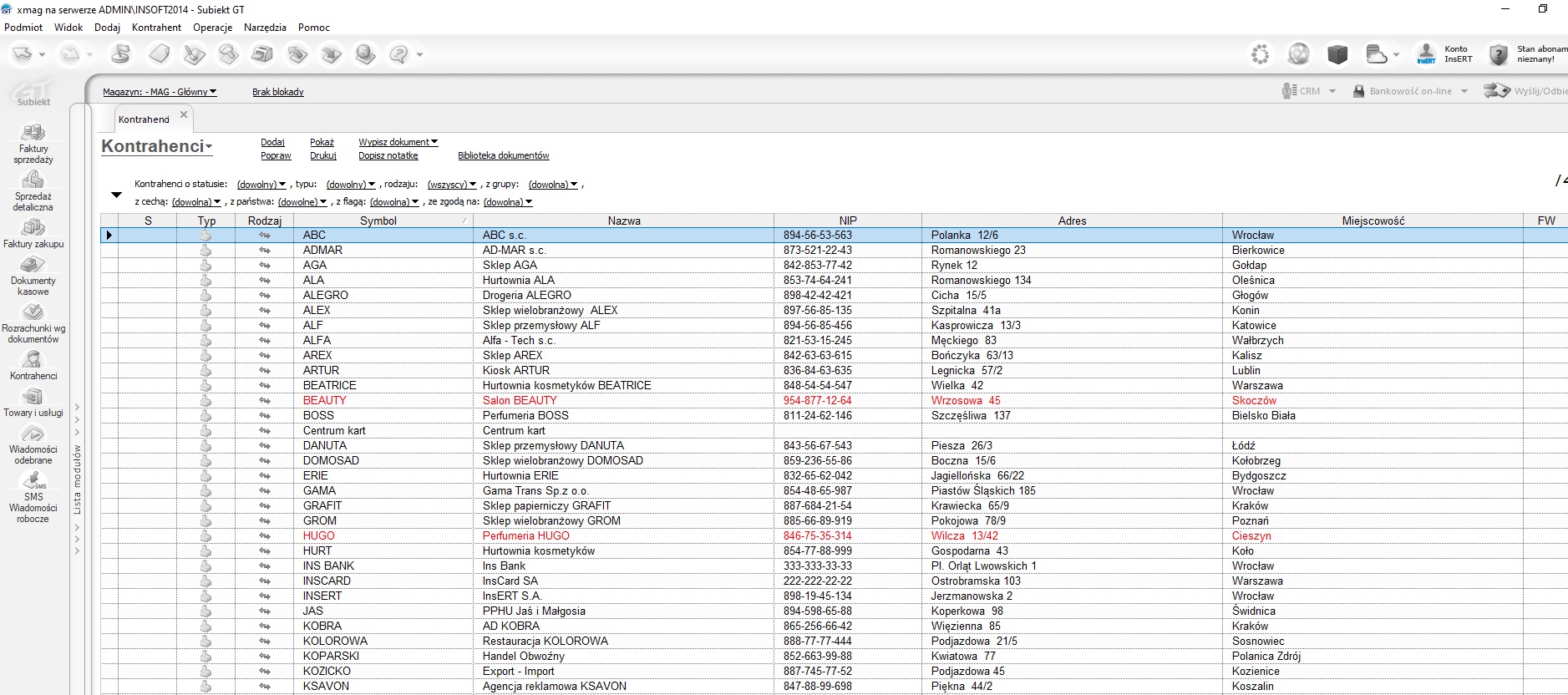Open the Faktury sprzedaży module

pyautogui.click(x=33, y=144)
